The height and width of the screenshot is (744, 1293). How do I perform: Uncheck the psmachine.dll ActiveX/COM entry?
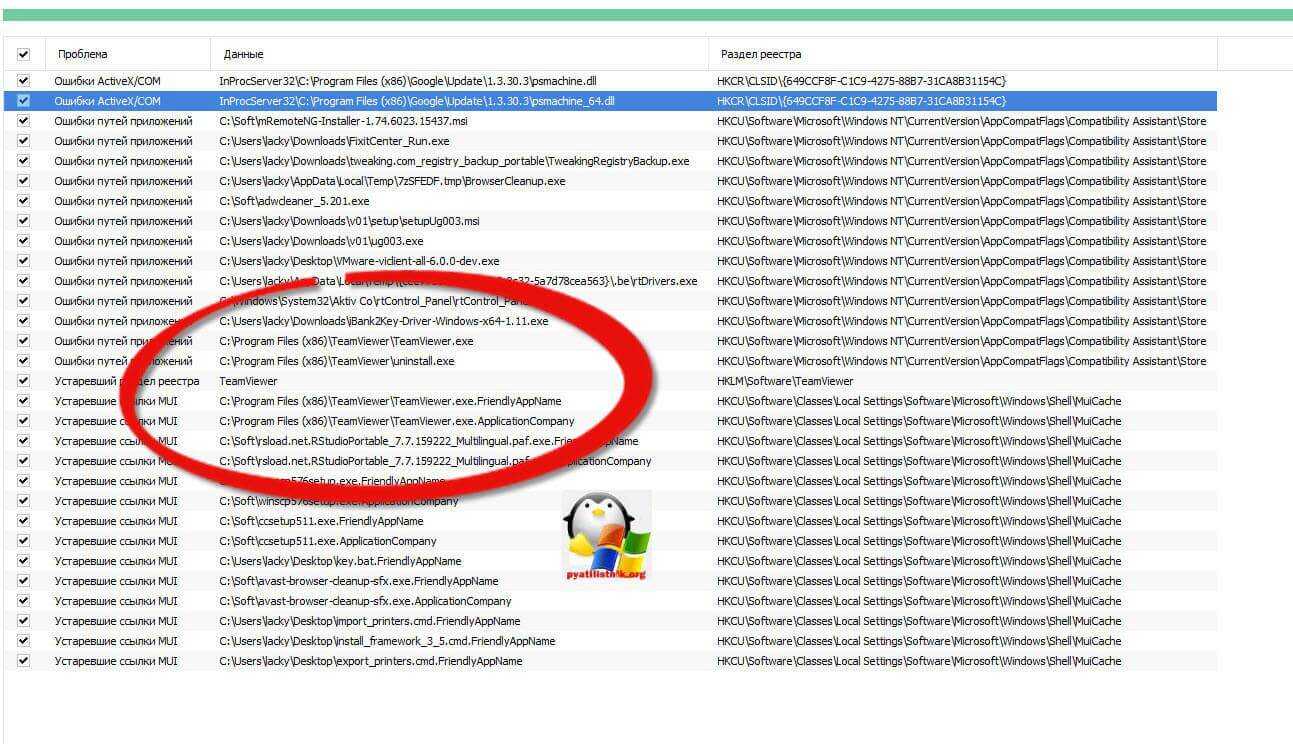[24, 81]
